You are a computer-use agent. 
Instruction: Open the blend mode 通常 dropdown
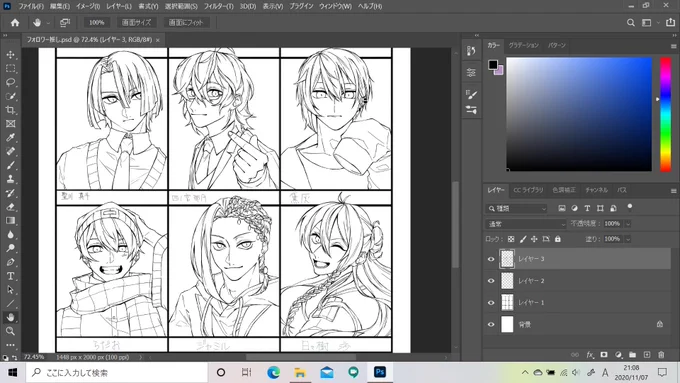click(x=526, y=224)
